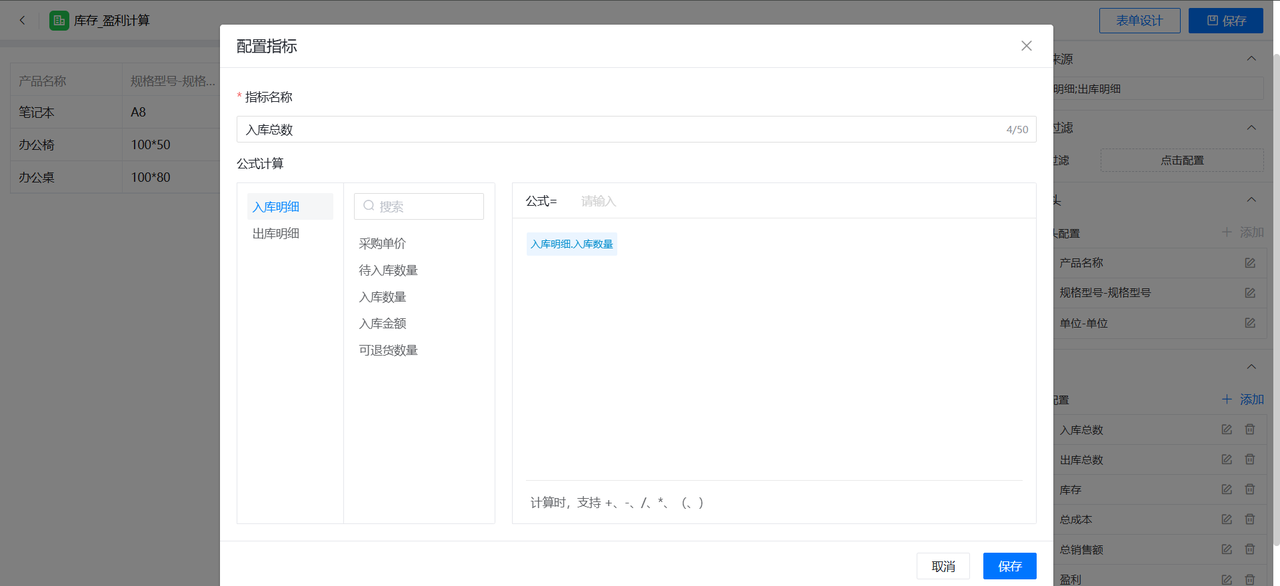
Task: Delete the 总销售额 indicator via trash icon
Action: click(1249, 550)
